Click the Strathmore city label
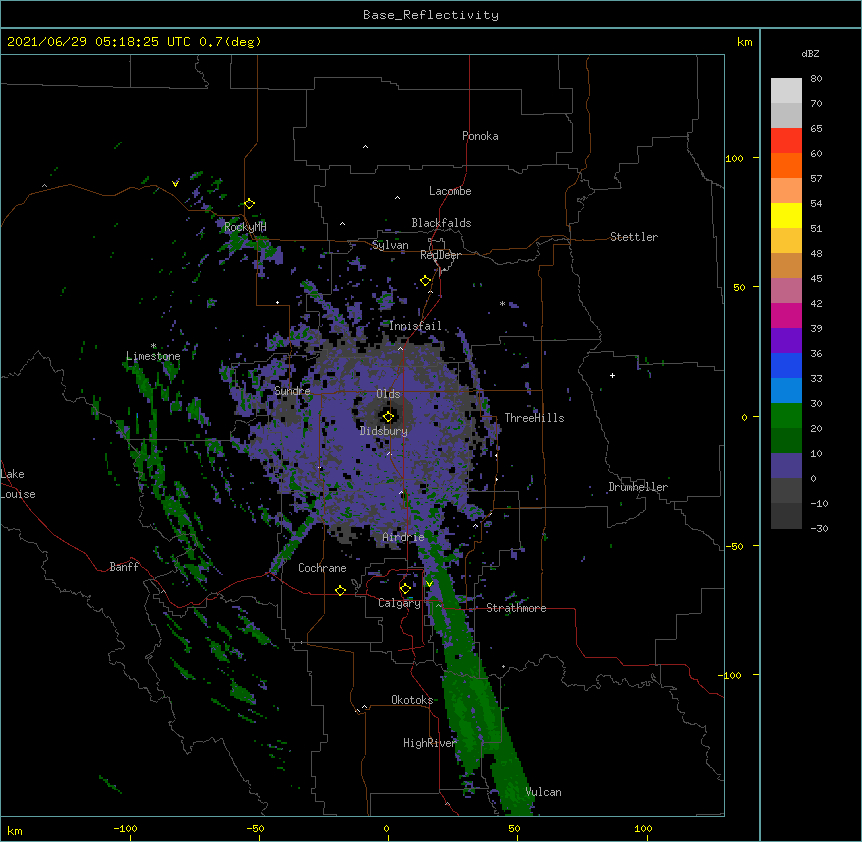Image resolution: width=862 pixels, height=842 pixels. [x=516, y=608]
